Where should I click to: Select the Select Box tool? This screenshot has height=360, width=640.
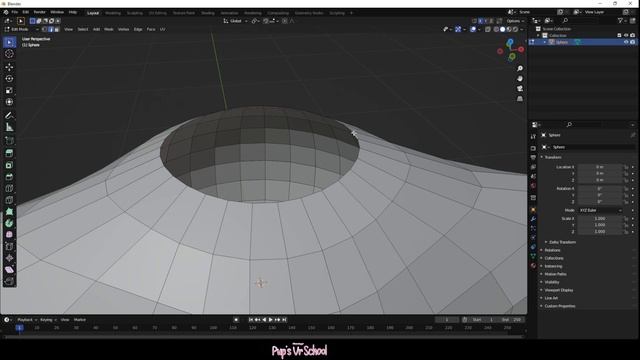point(9,42)
